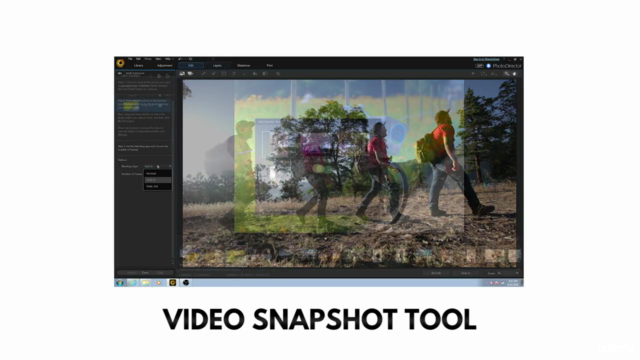Open File Explorer folder from taskbar
The image size is (640, 360).
[146, 282]
